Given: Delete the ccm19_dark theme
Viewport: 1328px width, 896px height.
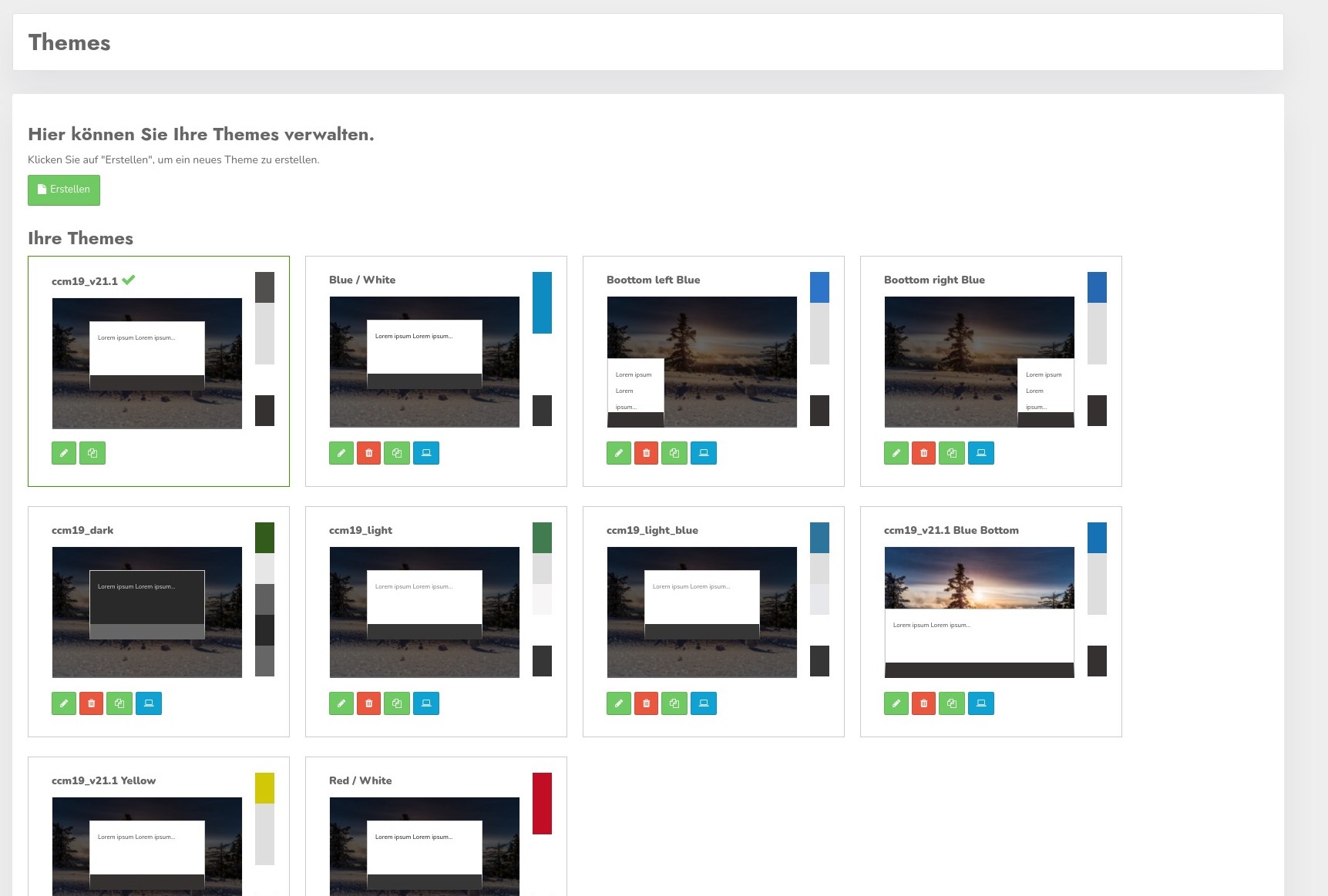Looking at the screenshot, I should click(x=91, y=703).
